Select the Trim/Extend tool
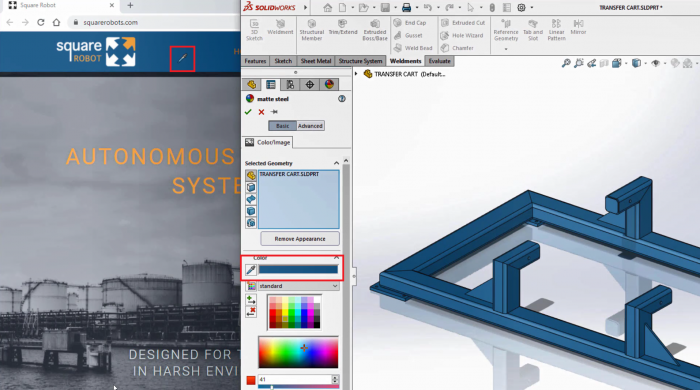 point(343,27)
